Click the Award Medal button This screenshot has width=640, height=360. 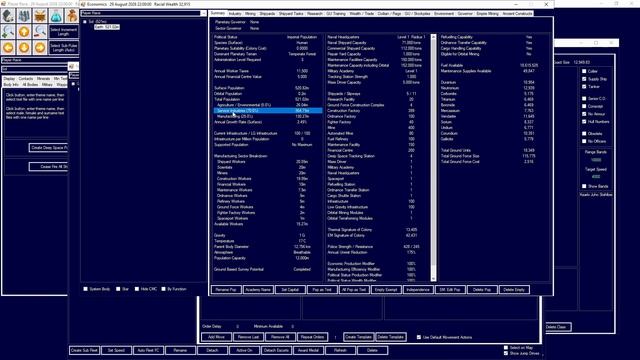pos(308,350)
